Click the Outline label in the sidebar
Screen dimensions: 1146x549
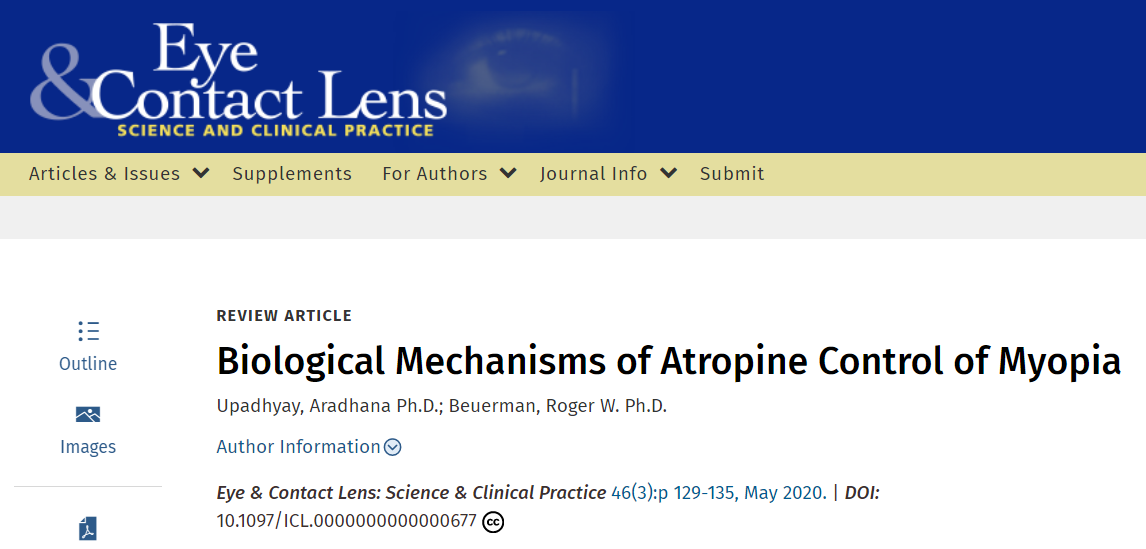(88, 364)
